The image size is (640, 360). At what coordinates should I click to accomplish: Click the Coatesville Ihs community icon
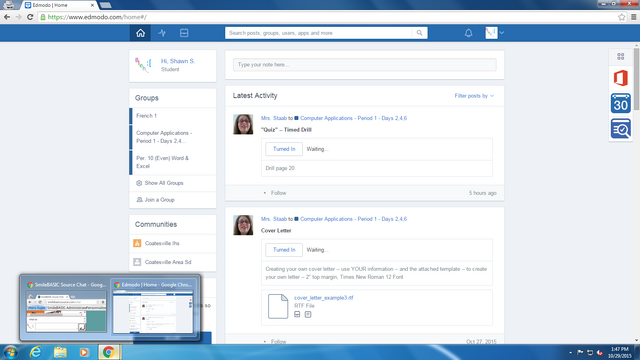[x=137, y=243]
